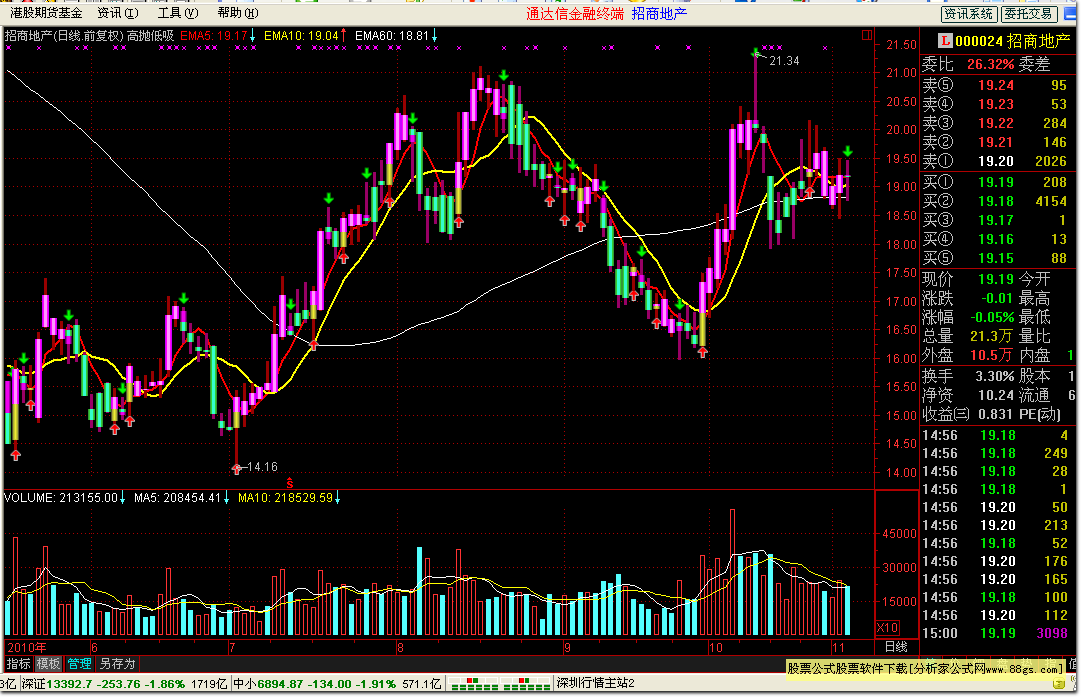Open the 工具(V) menu
The height and width of the screenshot is (697, 1082).
[178, 12]
